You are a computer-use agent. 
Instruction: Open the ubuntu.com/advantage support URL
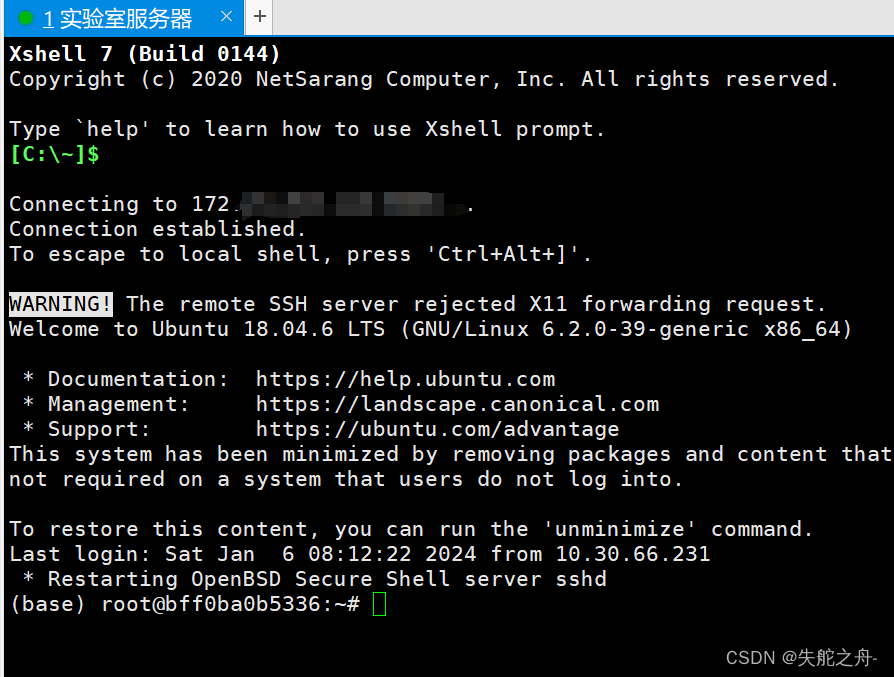tap(437, 429)
